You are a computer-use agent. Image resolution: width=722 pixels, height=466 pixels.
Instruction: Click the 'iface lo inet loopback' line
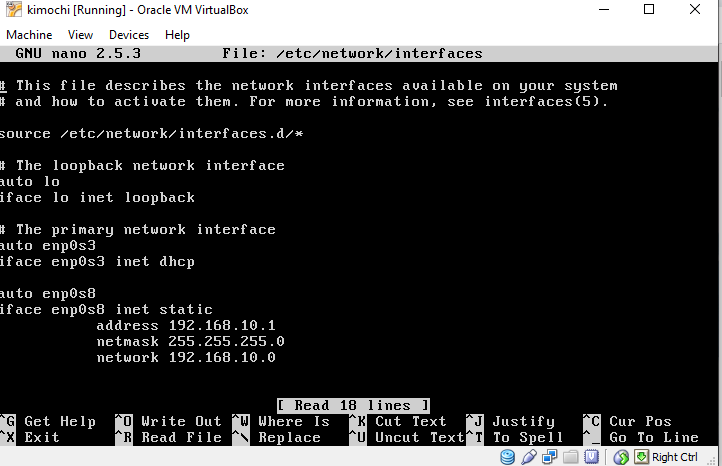pos(97,198)
